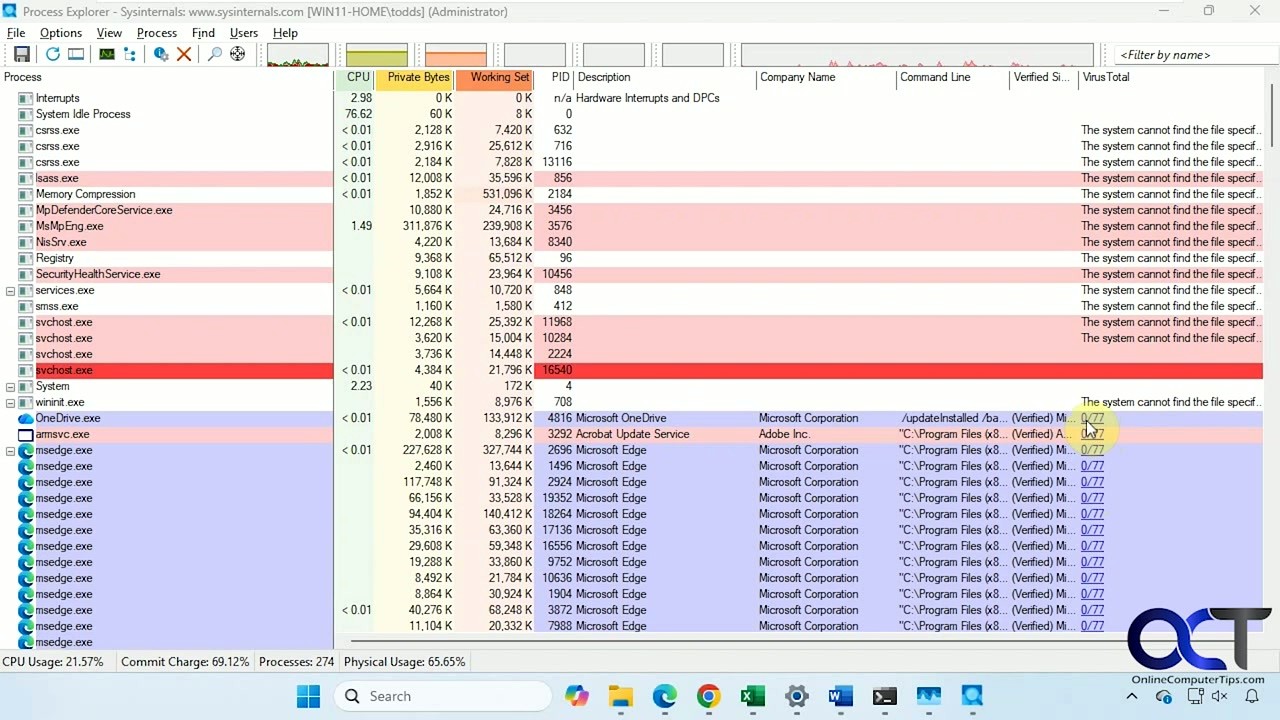Viewport: 1280px width, 720px height.
Task: Launch Microsoft Word from the taskbar
Action: 840,695
